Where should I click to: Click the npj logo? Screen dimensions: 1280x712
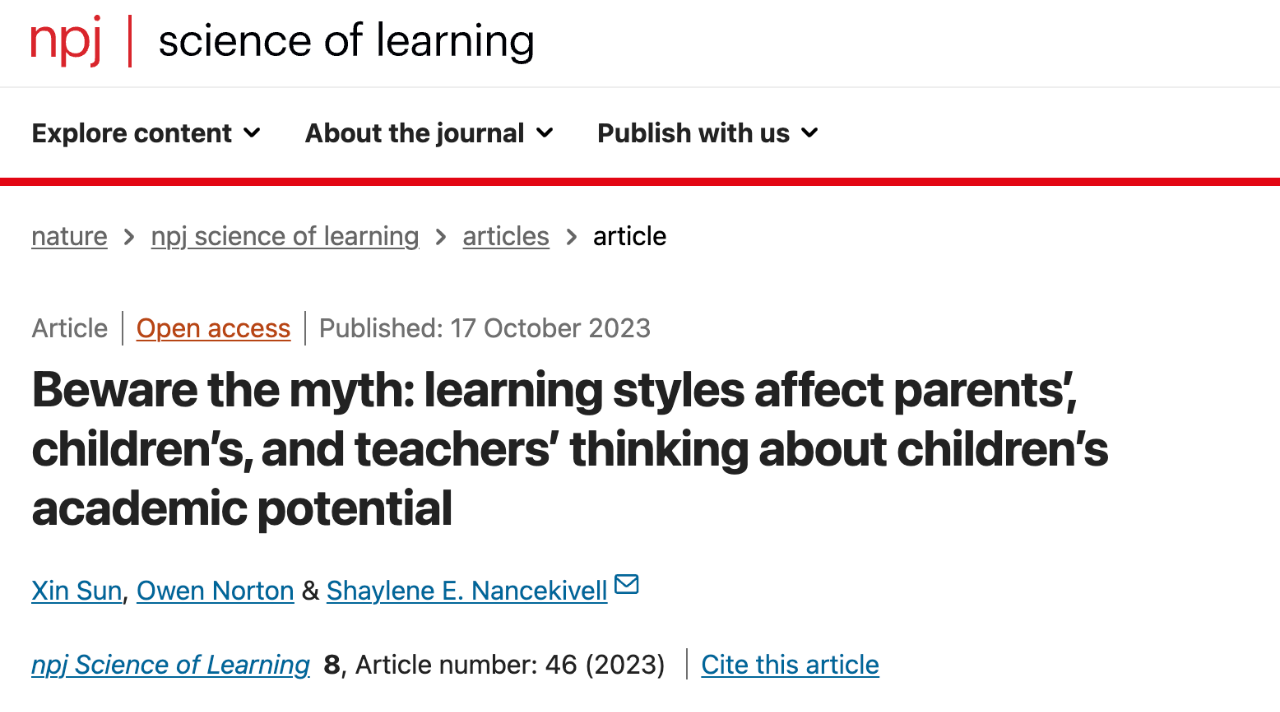(x=66, y=42)
